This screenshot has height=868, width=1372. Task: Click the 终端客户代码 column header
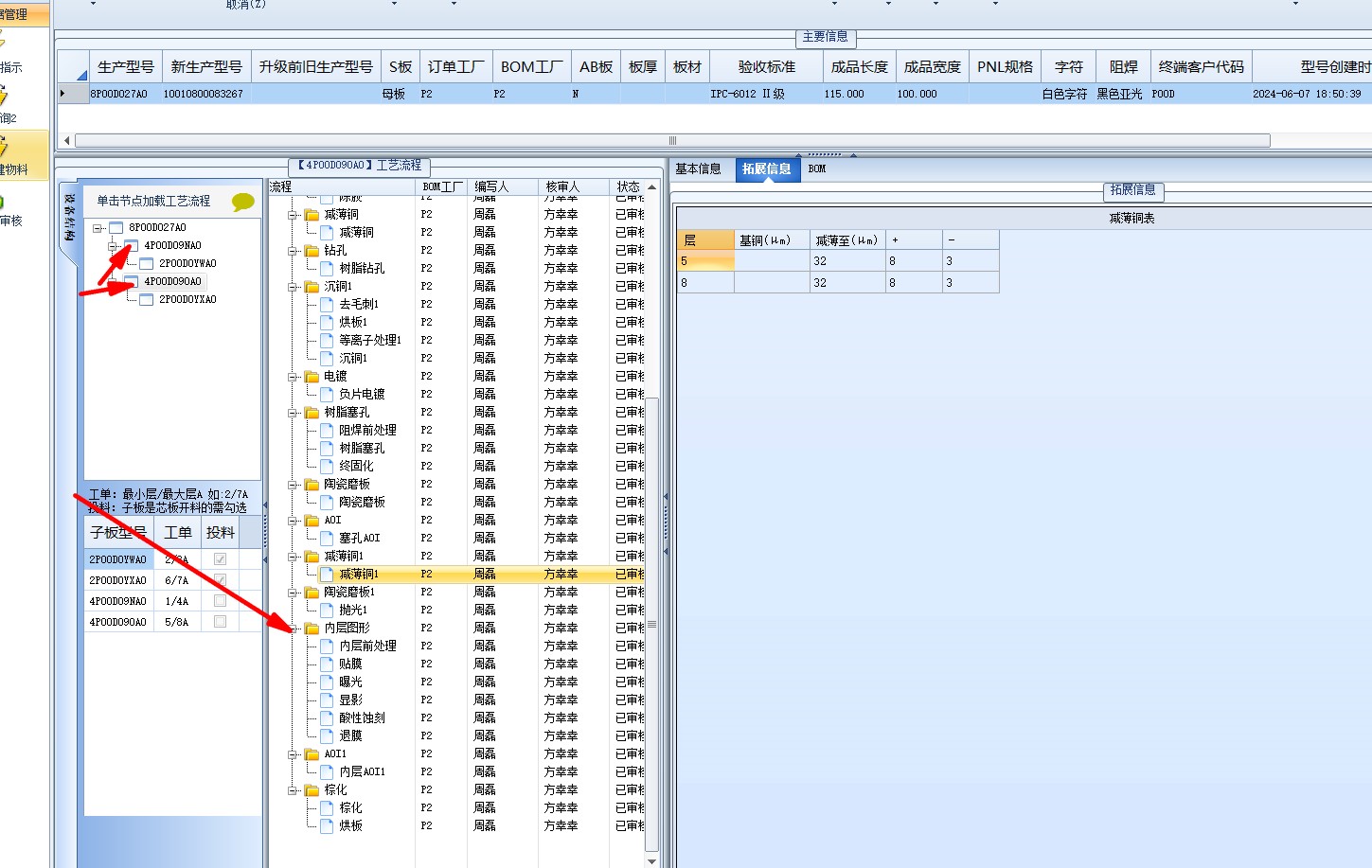(x=1202, y=67)
